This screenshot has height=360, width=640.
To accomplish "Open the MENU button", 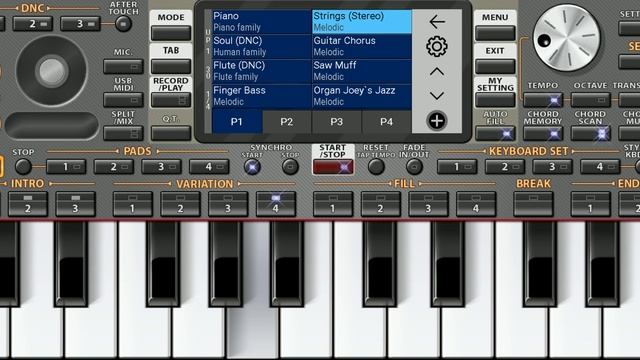I will [x=495, y=33].
